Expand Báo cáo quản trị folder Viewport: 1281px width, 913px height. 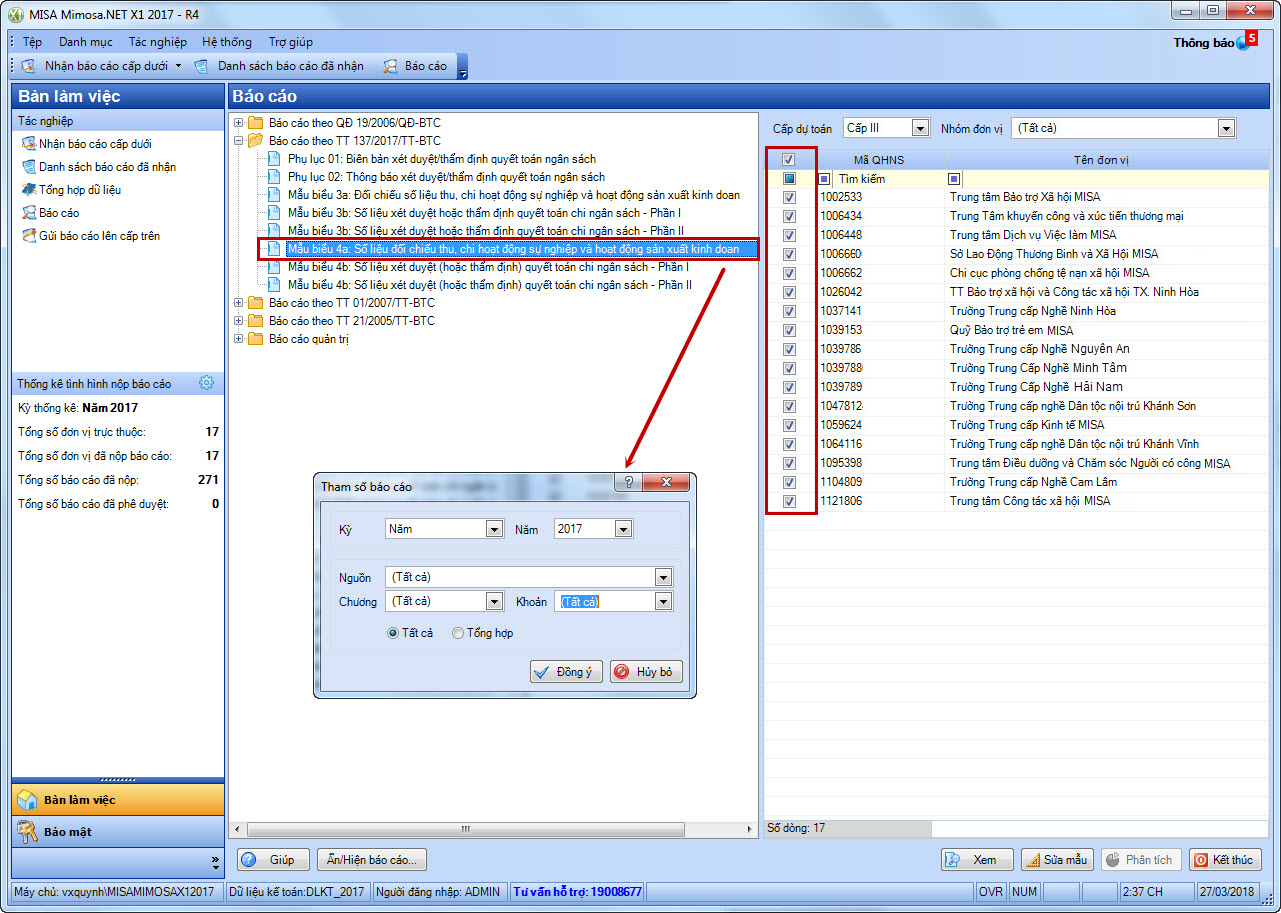pyautogui.click(x=238, y=339)
